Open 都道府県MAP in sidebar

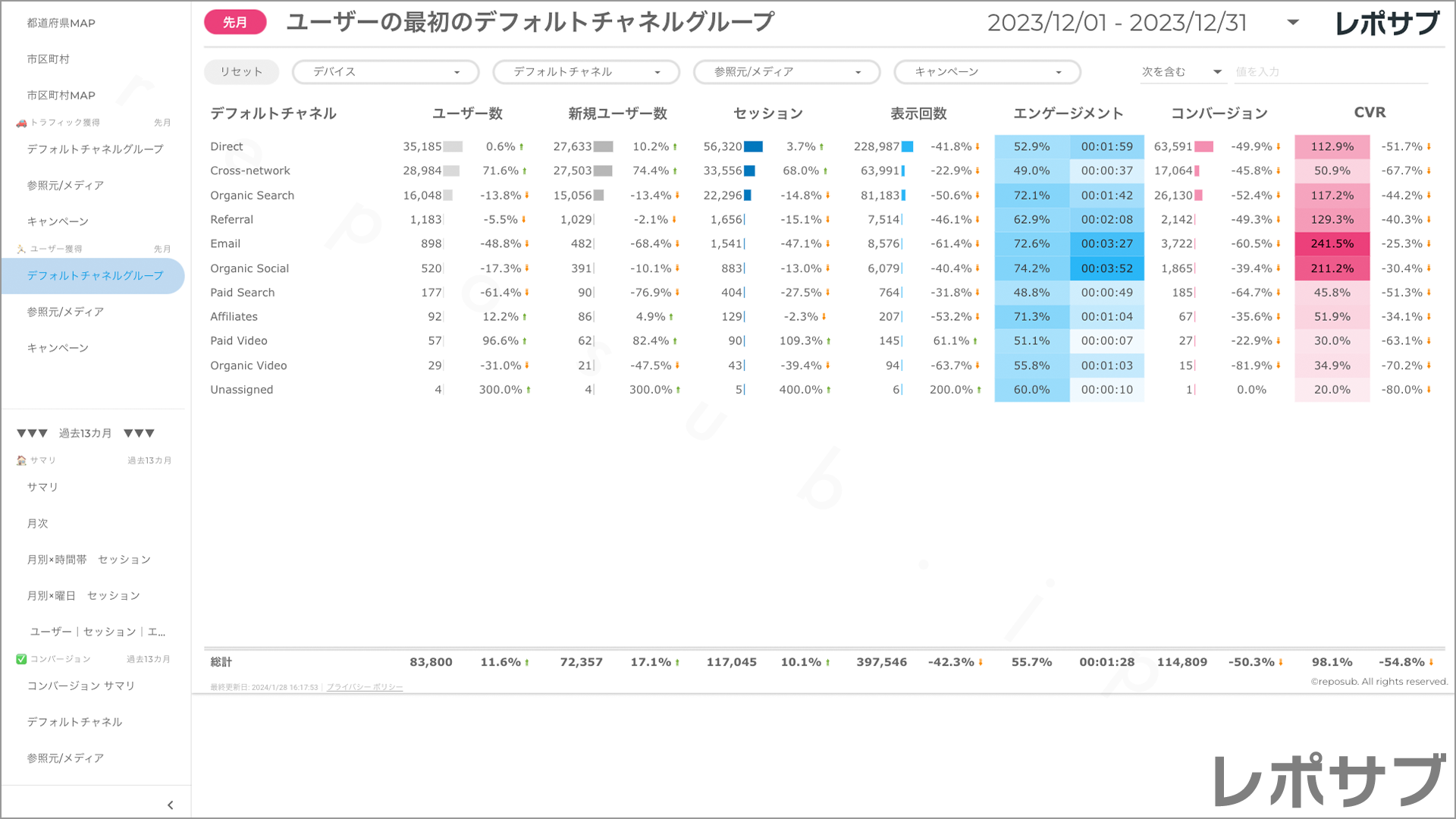[x=61, y=23]
